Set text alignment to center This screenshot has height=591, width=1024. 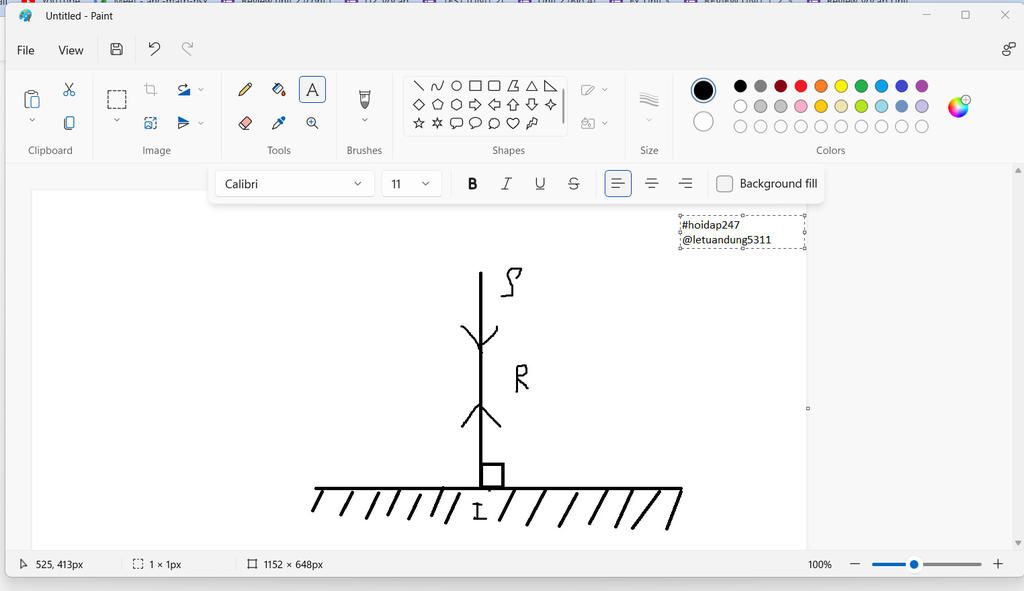652,184
